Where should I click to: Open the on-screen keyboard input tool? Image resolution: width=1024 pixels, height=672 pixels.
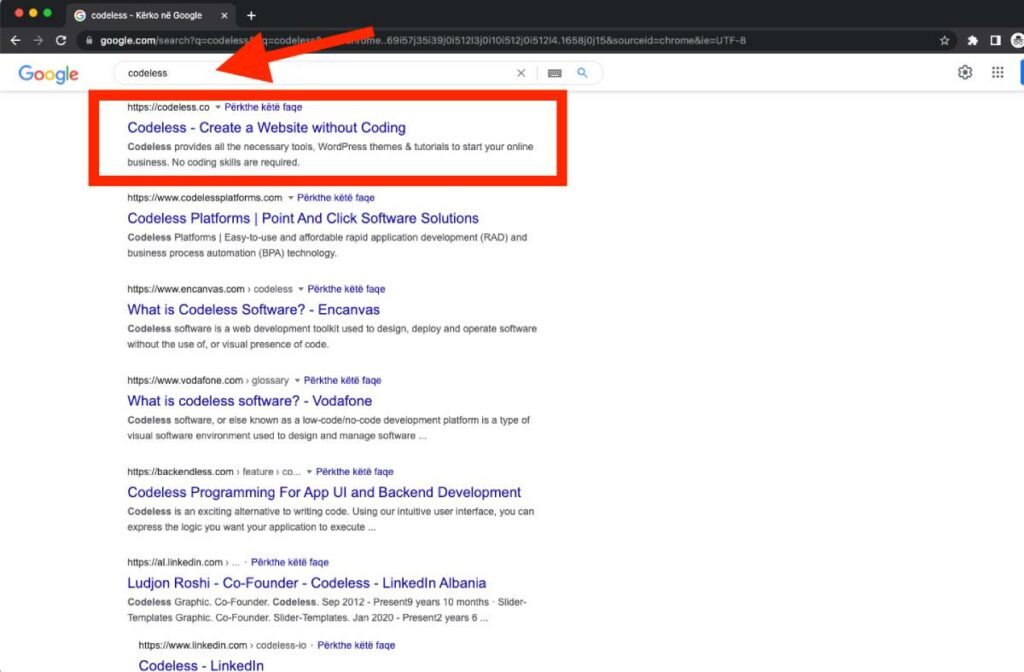pyautogui.click(x=554, y=73)
